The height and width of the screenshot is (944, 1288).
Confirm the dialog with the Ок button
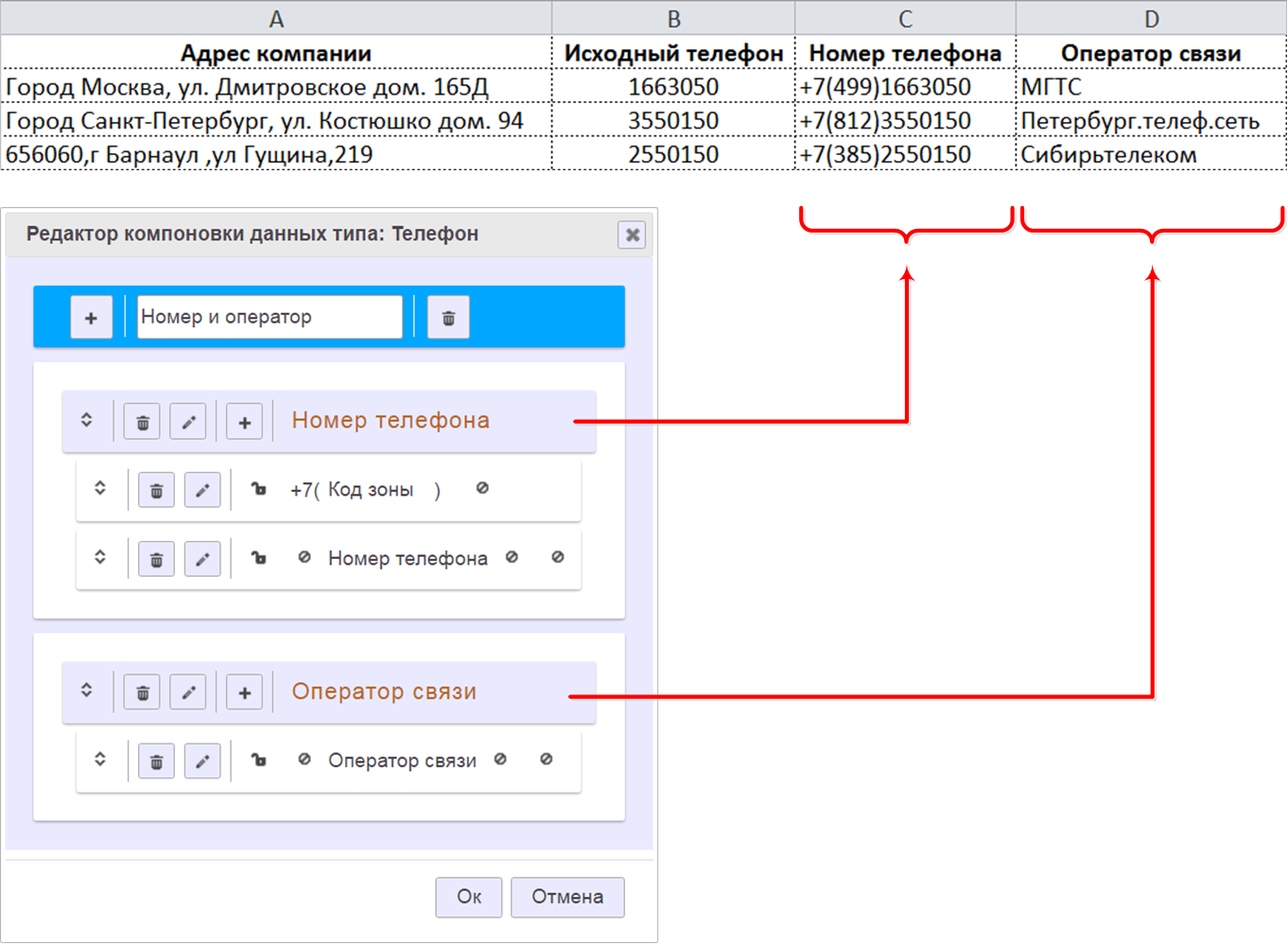coord(469,897)
